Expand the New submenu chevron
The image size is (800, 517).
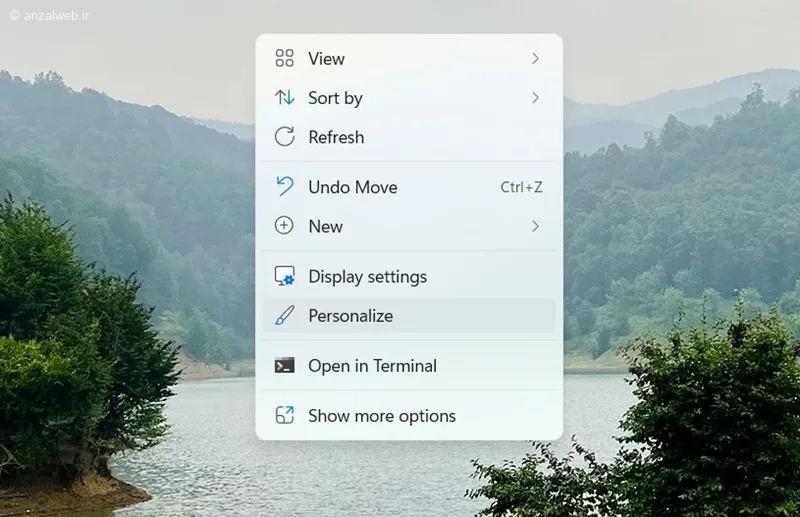coord(535,226)
